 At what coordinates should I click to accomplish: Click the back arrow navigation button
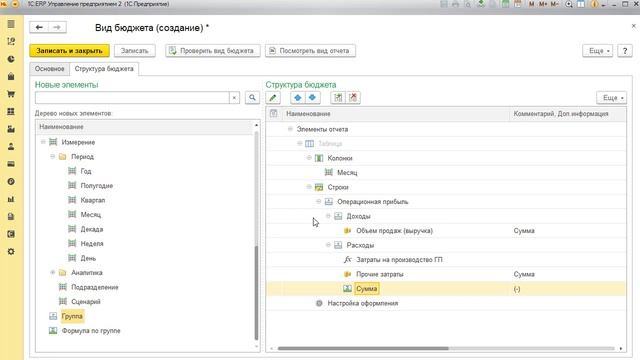(39, 27)
